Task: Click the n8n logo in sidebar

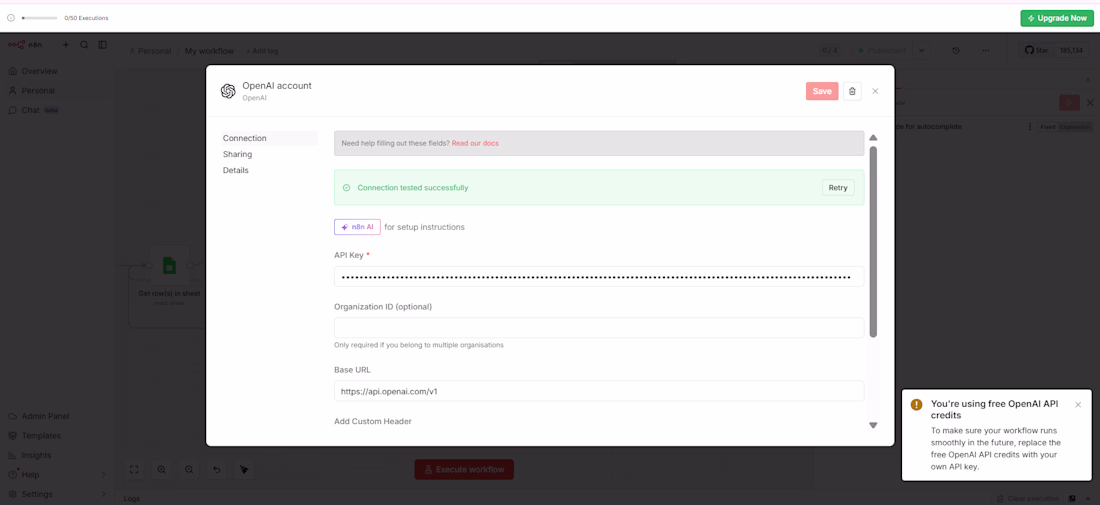Action: click(x=25, y=45)
